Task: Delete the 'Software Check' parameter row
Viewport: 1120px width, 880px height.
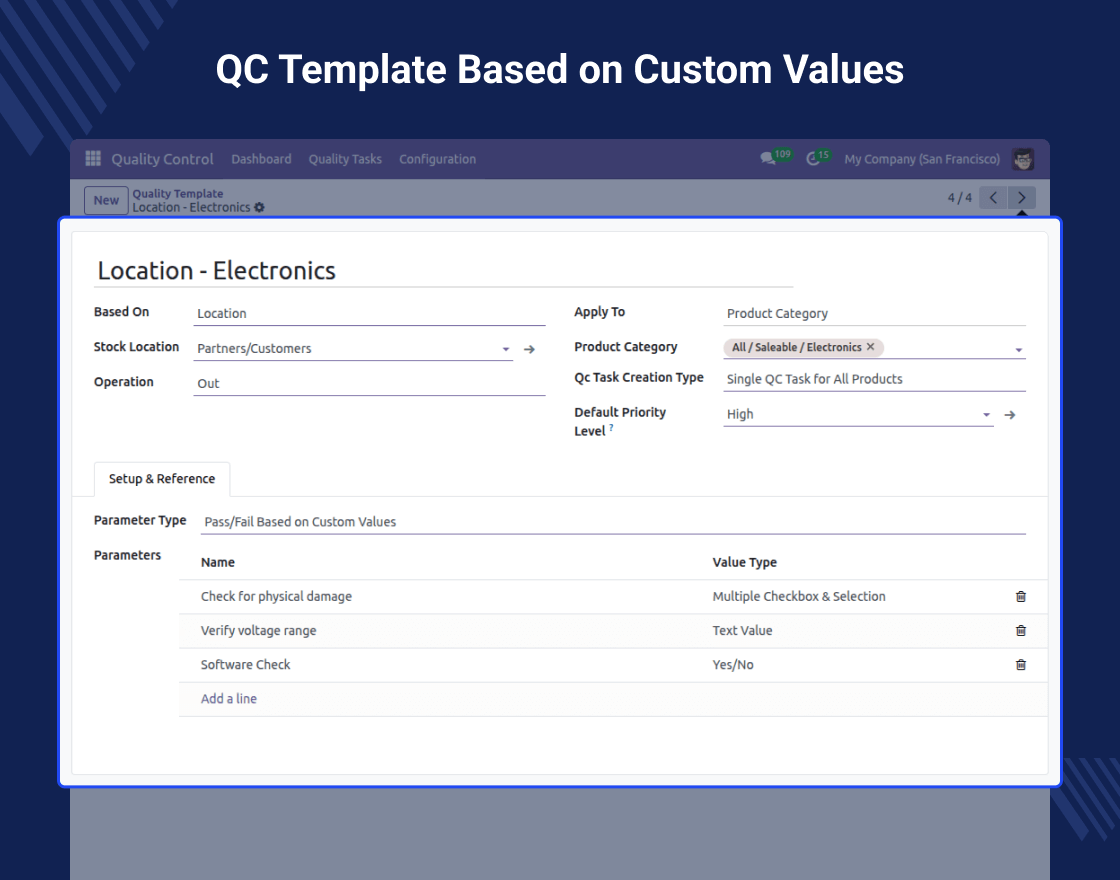Action: click(1020, 665)
